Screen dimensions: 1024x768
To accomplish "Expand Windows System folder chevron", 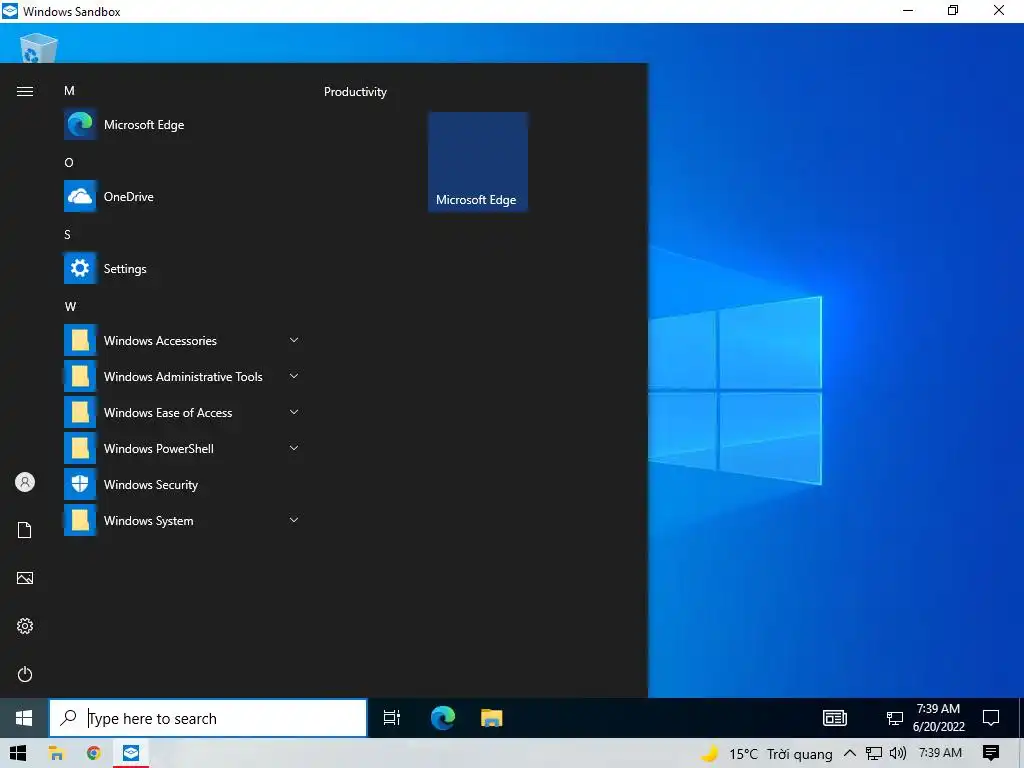I will pyautogui.click(x=294, y=520).
